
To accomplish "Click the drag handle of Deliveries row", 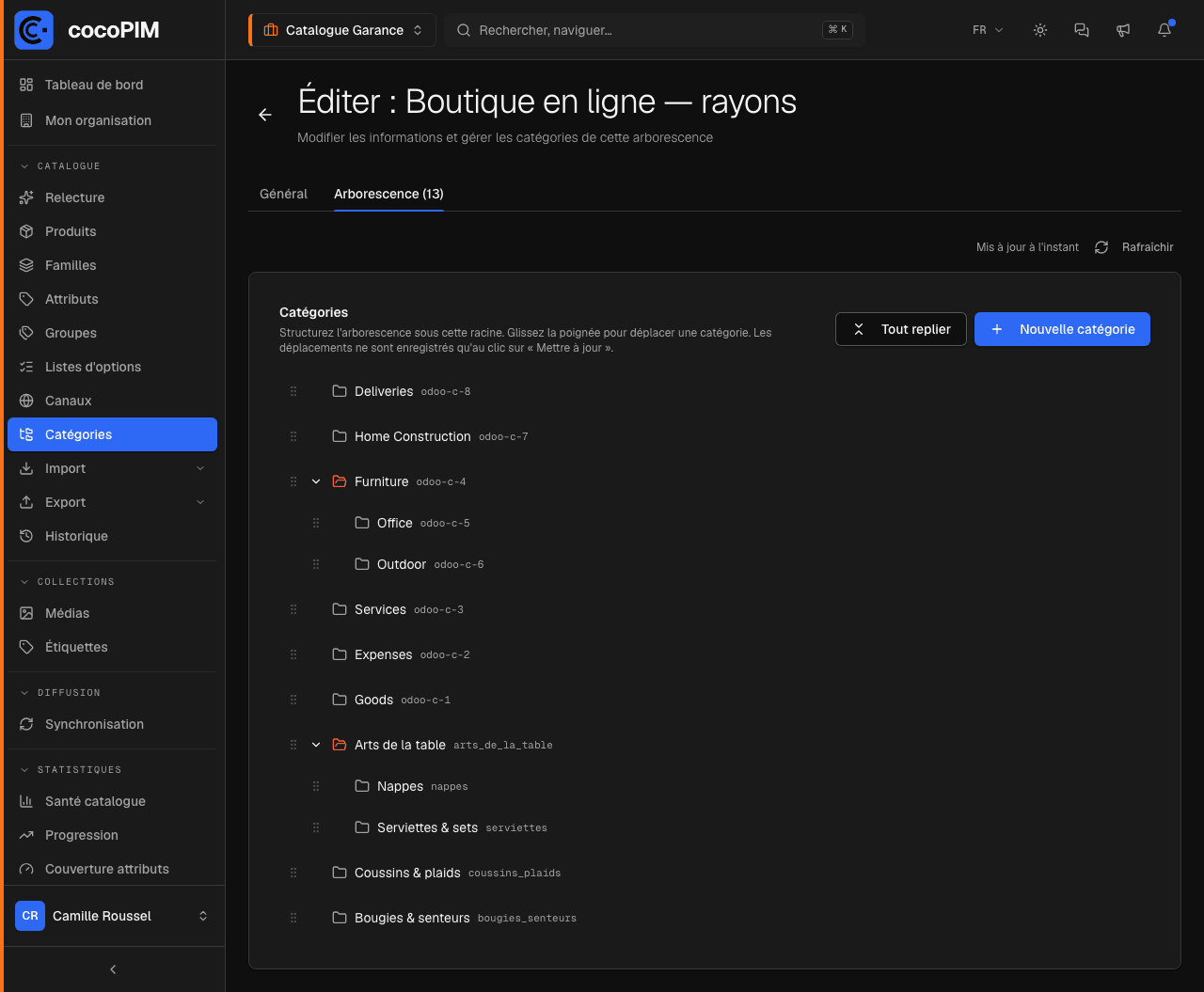I will point(293,391).
